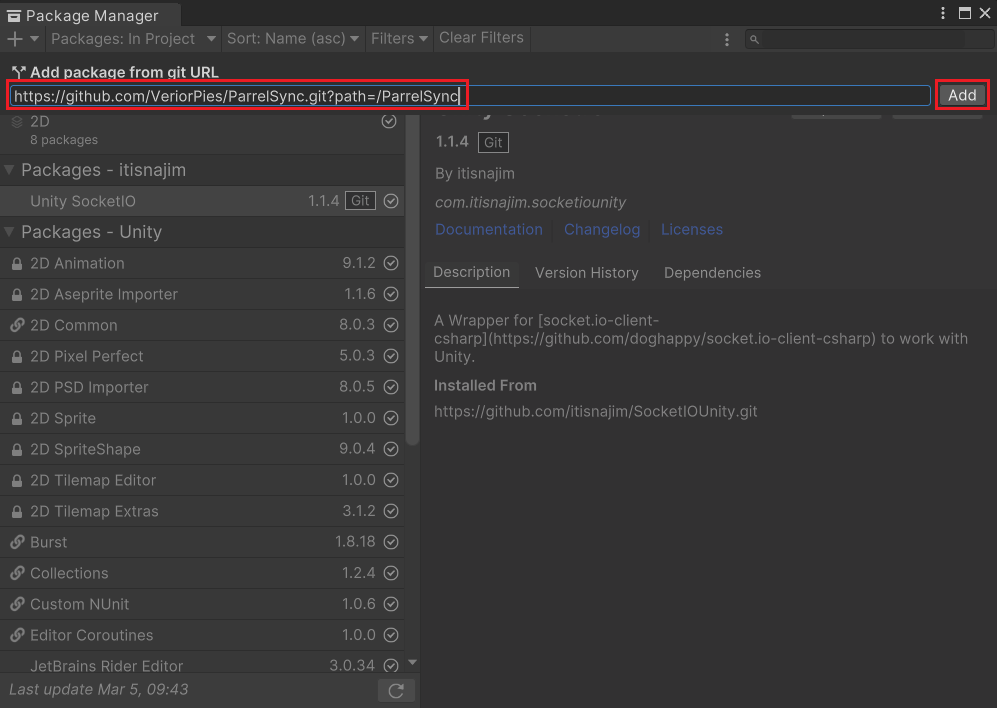The image size is (997, 708).
Task: Select the 2D SpriteShape package
Action: tap(202, 449)
